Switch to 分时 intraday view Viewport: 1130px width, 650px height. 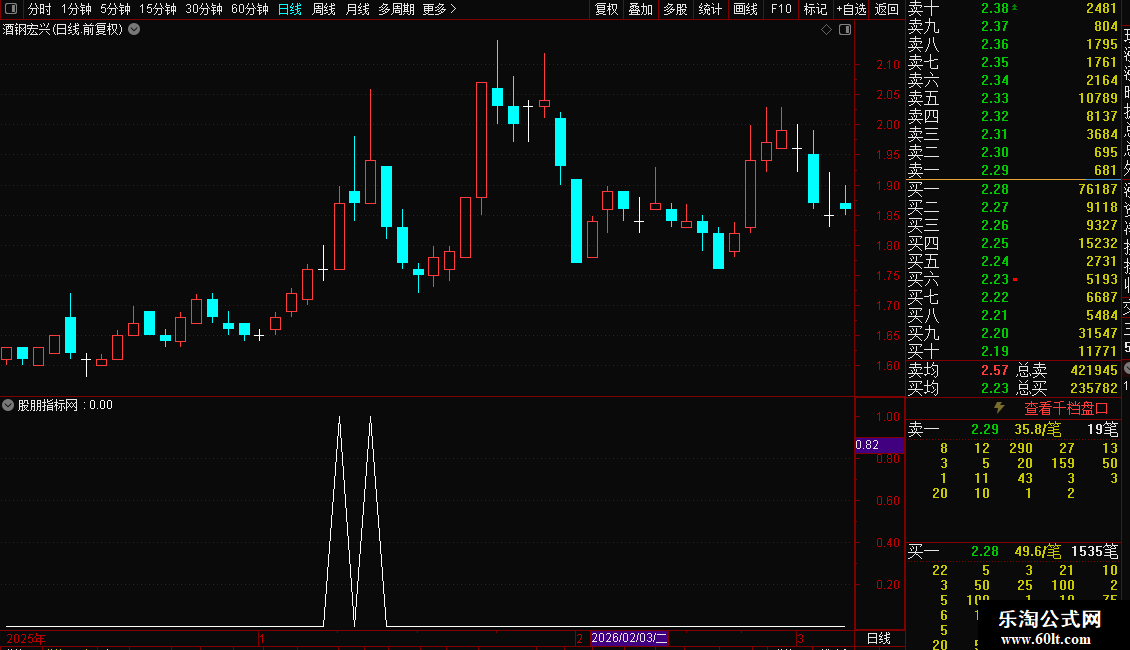[40, 9]
